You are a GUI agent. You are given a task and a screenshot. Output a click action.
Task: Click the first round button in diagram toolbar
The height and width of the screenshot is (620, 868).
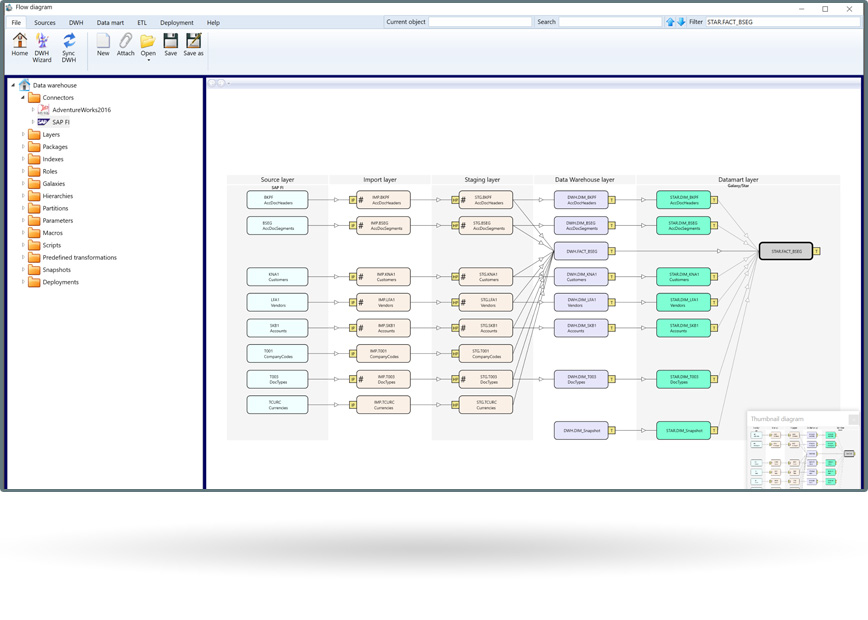(212, 83)
